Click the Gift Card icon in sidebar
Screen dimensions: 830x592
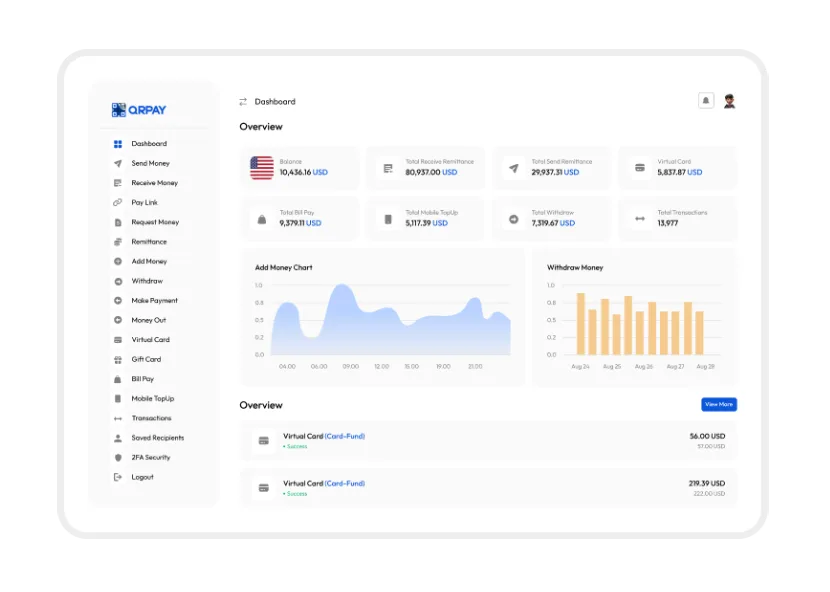coord(118,359)
